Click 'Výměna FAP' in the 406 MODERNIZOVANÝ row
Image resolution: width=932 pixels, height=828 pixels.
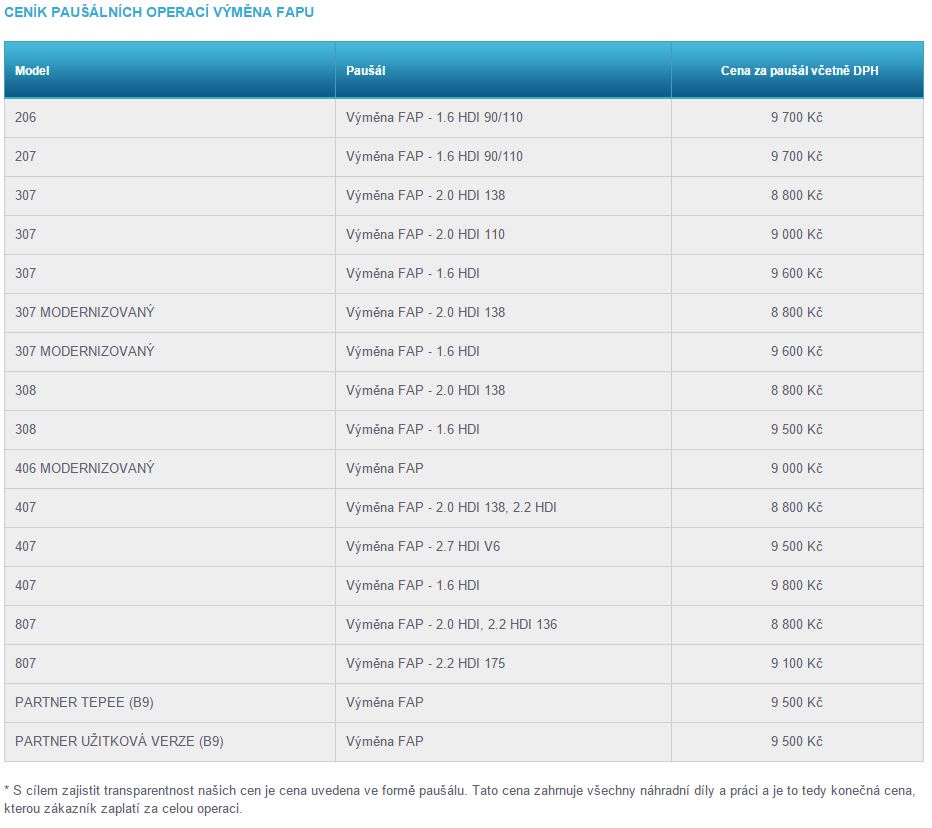coord(385,468)
